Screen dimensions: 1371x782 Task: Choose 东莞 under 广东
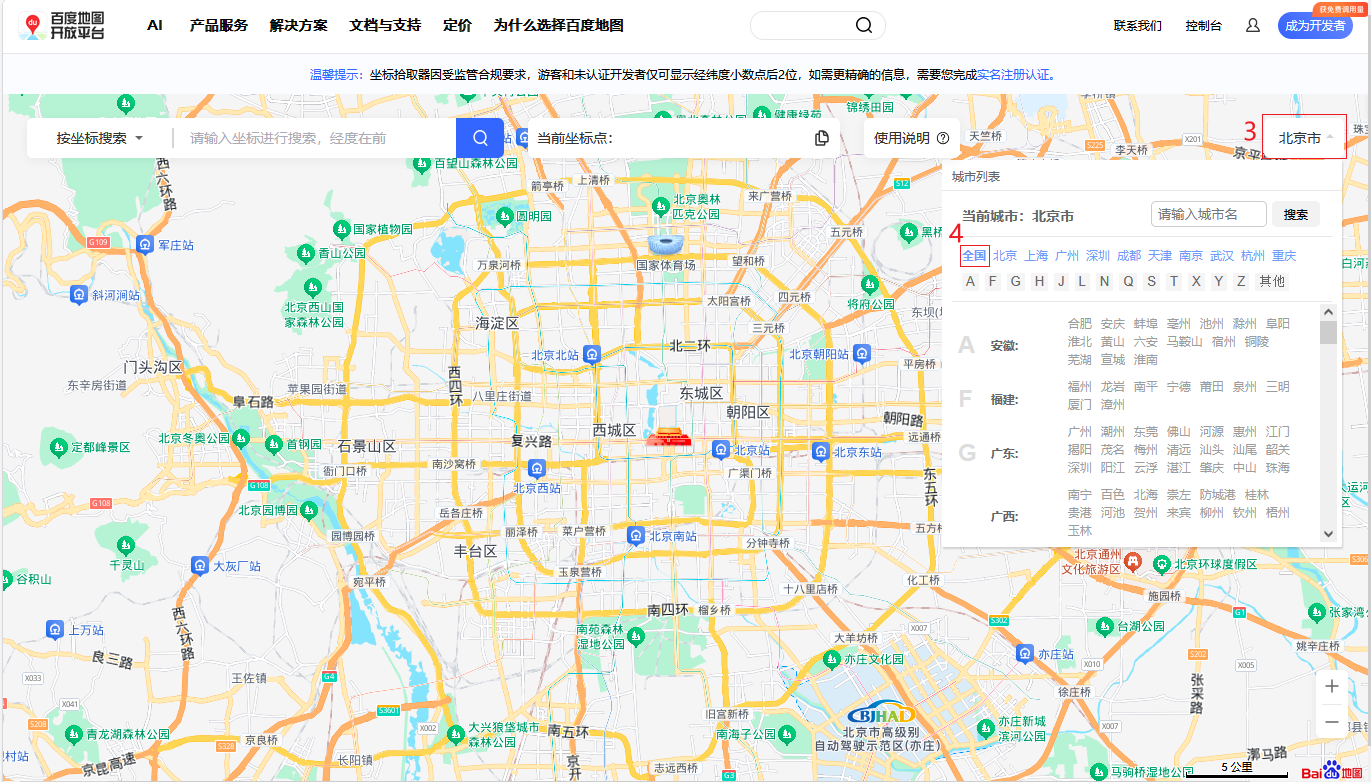tap(1145, 432)
